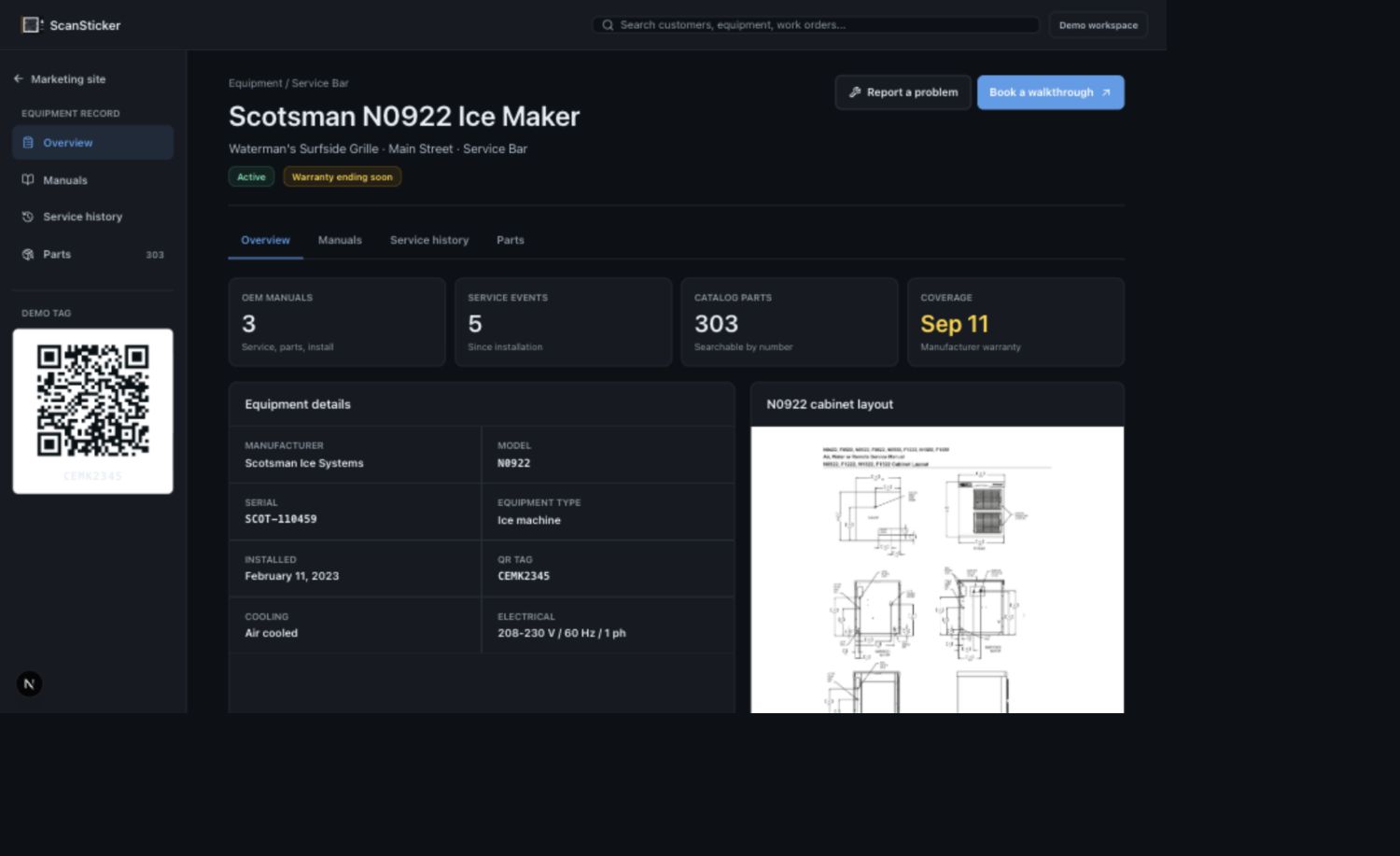Click the model value N0922
This screenshot has width=1400, height=856.
tap(513, 463)
